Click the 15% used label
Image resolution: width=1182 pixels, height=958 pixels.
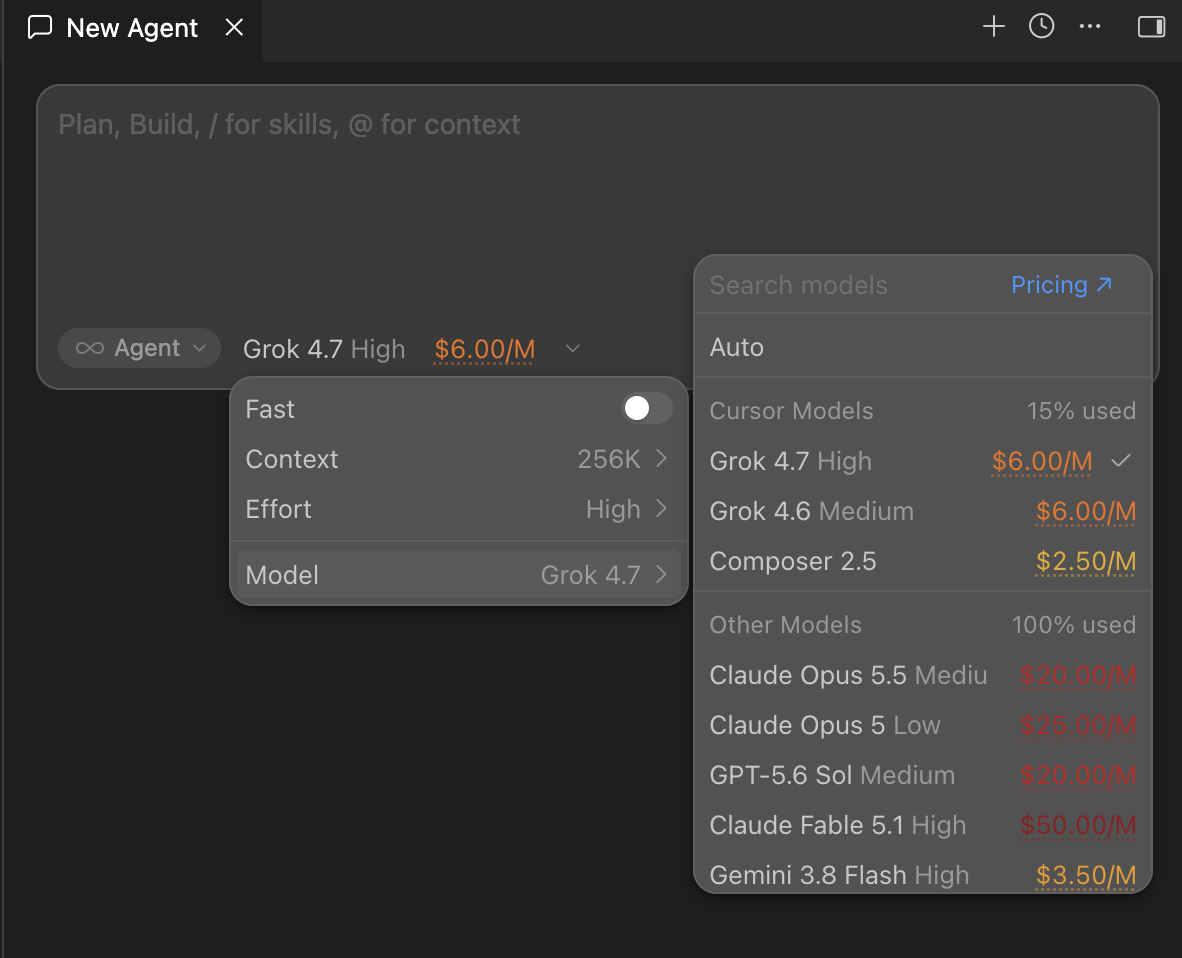[1081, 411]
